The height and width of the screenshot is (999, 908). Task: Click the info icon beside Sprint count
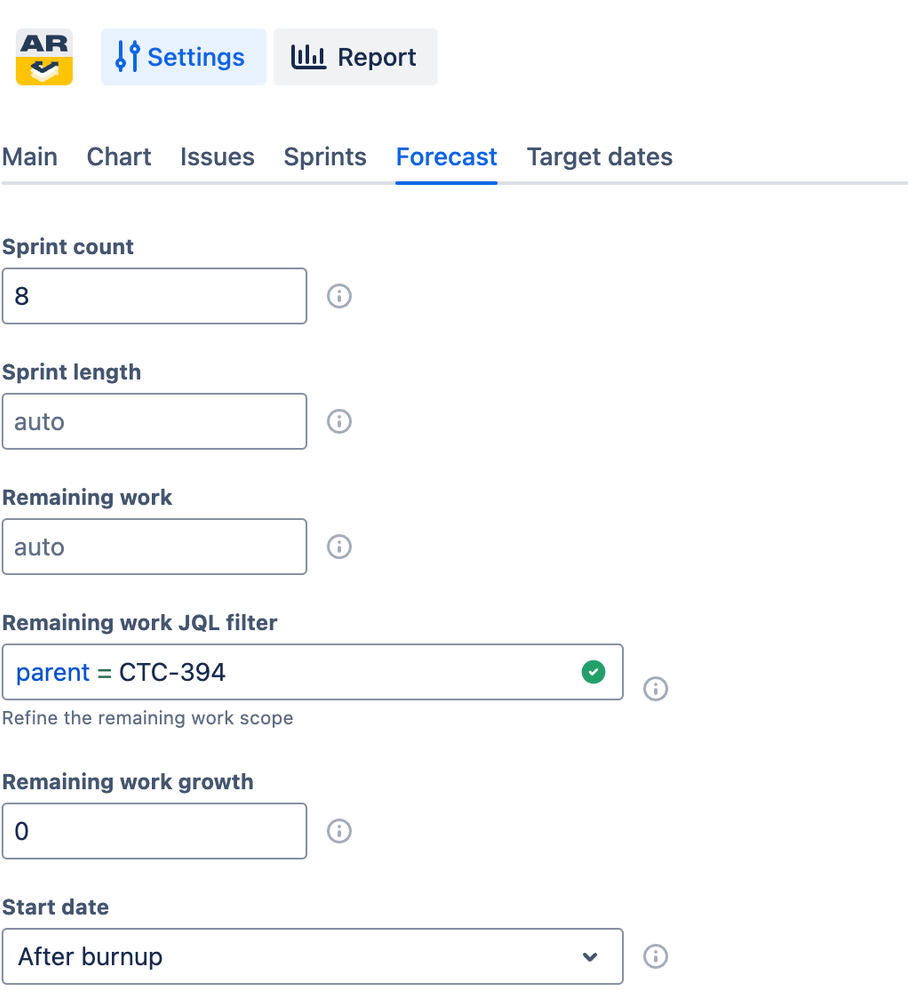pos(339,296)
